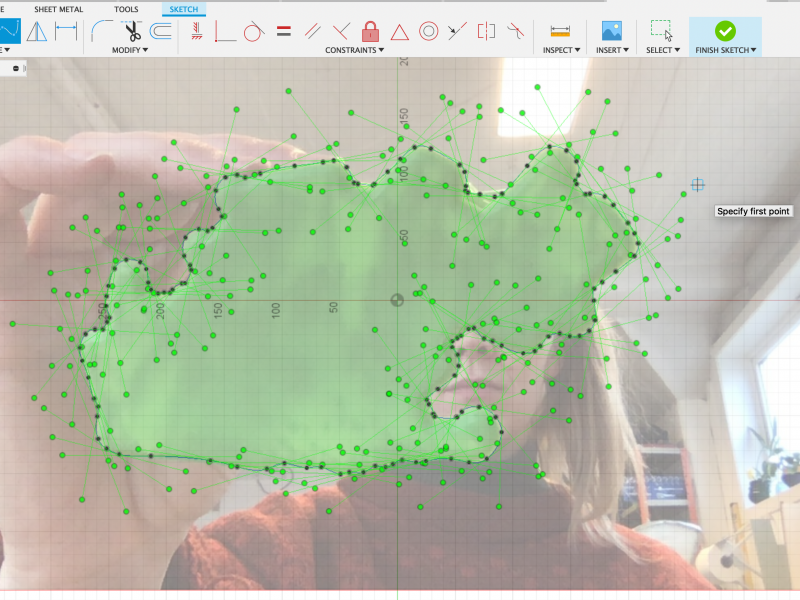Choose the Parallel constraint
This screenshot has height=600, width=800.
tap(312, 30)
